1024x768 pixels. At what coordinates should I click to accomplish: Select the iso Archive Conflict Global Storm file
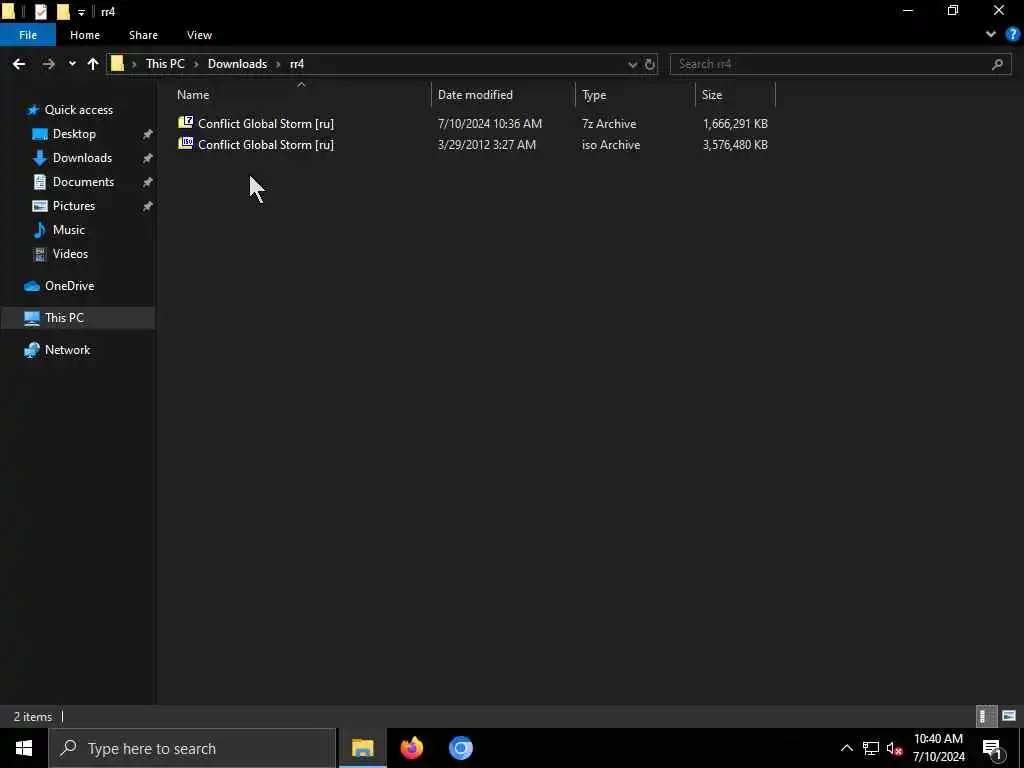click(x=473, y=145)
